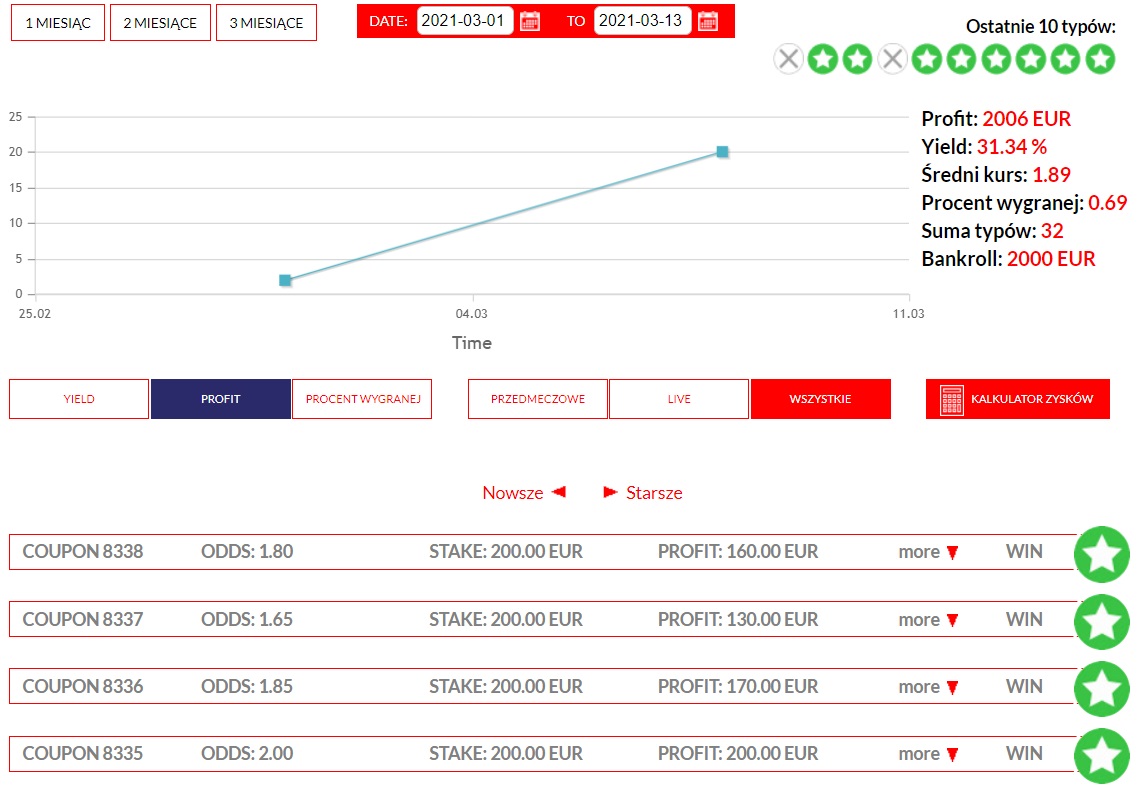This screenshot has width=1139, height=787.
Task: Expand more details for Coupon 8338
Action: click(x=928, y=552)
